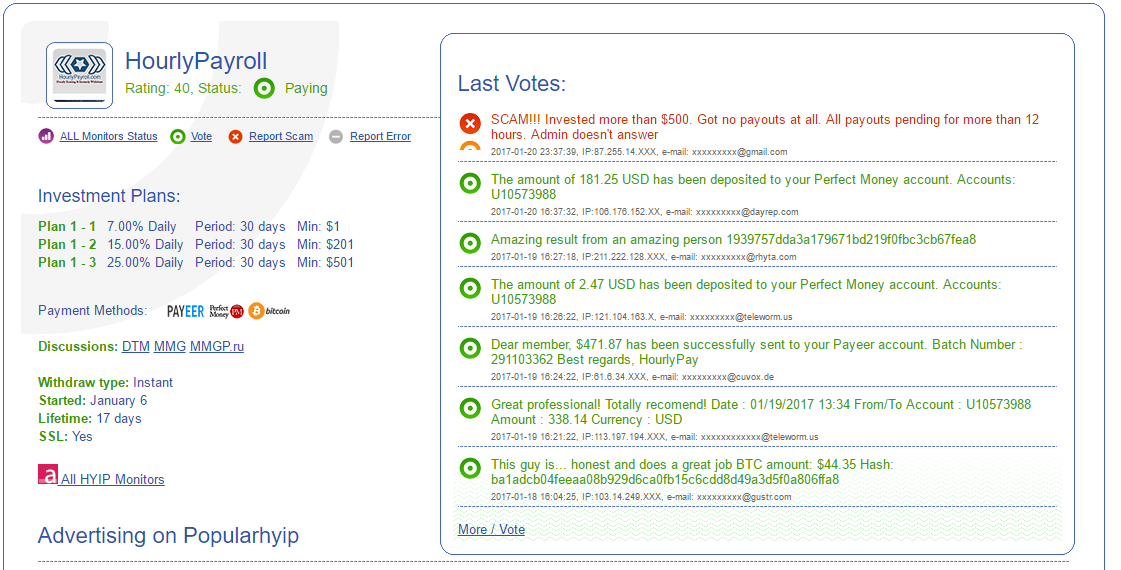Click the Payment Methods label
The height and width of the screenshot is (570, 1121).
point(92,310)
